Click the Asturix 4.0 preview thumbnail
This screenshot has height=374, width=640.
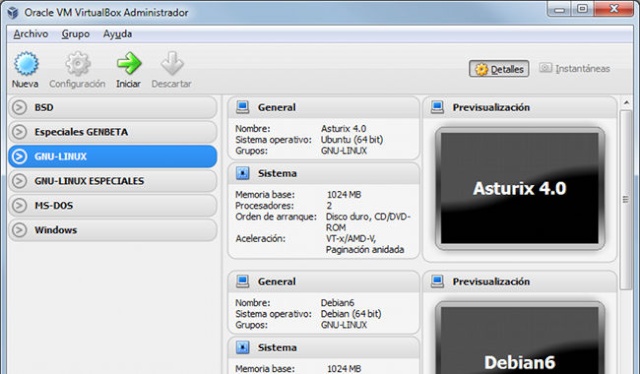click(520, 188)
